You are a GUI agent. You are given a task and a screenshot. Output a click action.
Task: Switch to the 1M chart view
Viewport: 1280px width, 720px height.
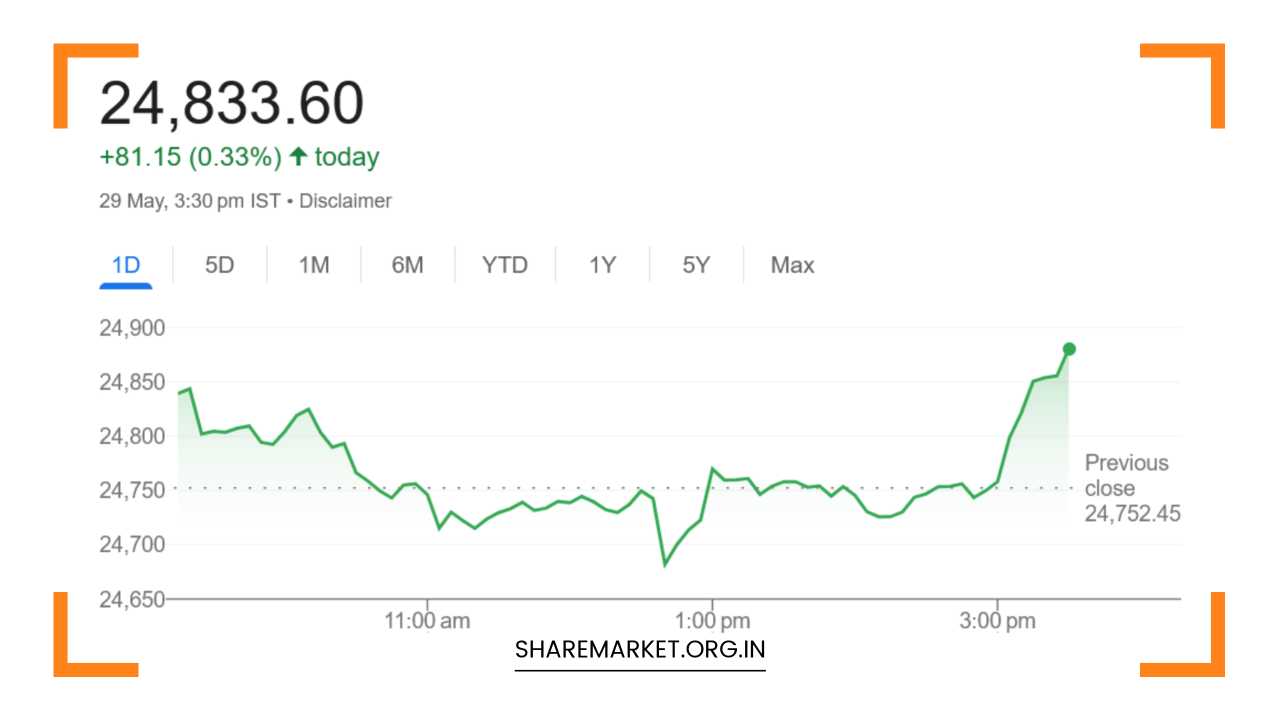click(312, 265)
